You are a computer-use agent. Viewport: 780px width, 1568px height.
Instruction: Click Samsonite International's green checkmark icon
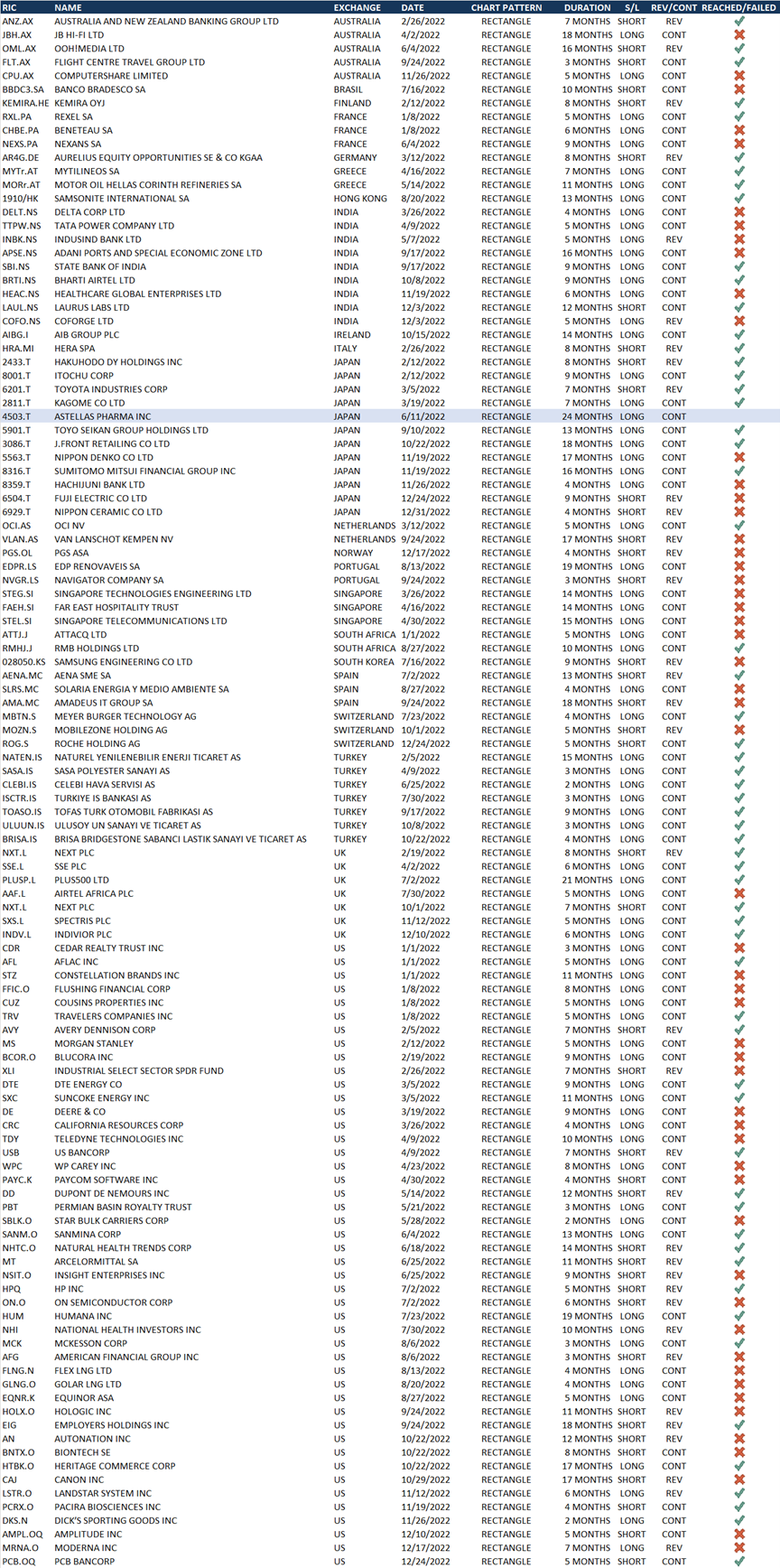tap(739, 199)
